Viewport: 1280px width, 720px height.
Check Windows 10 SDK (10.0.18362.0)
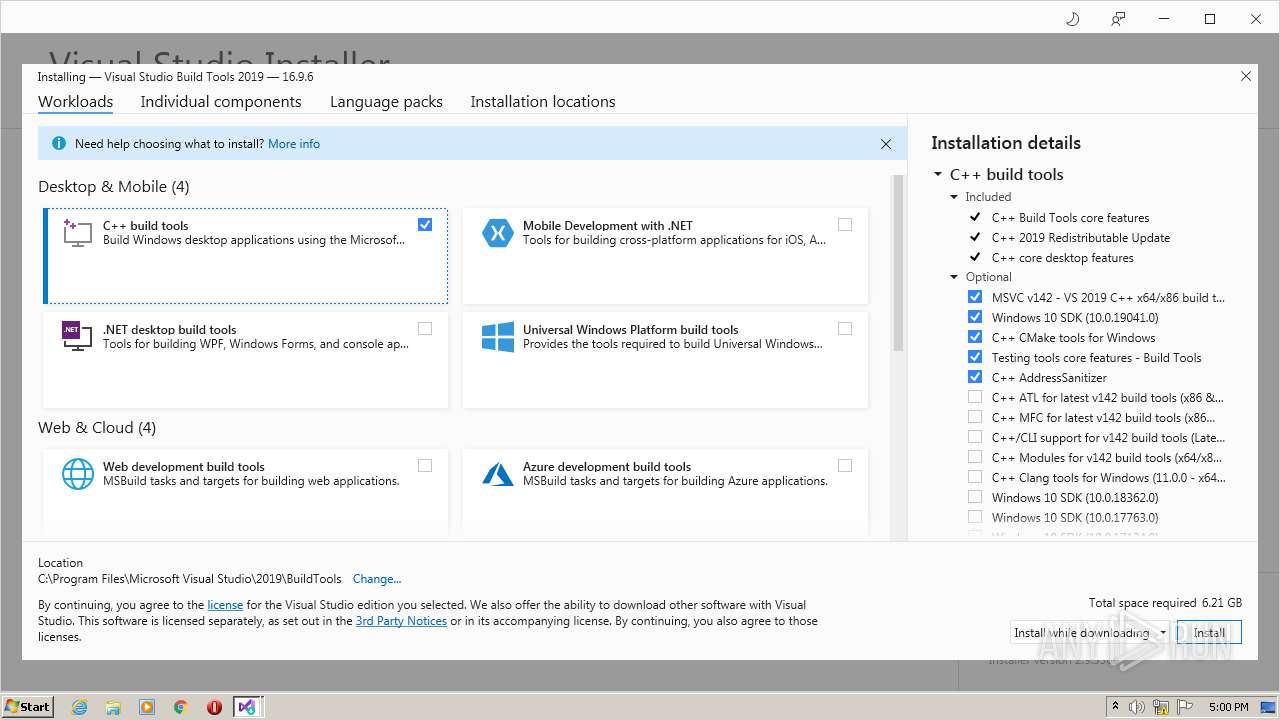pyautogui.click(x=975, y=497)
